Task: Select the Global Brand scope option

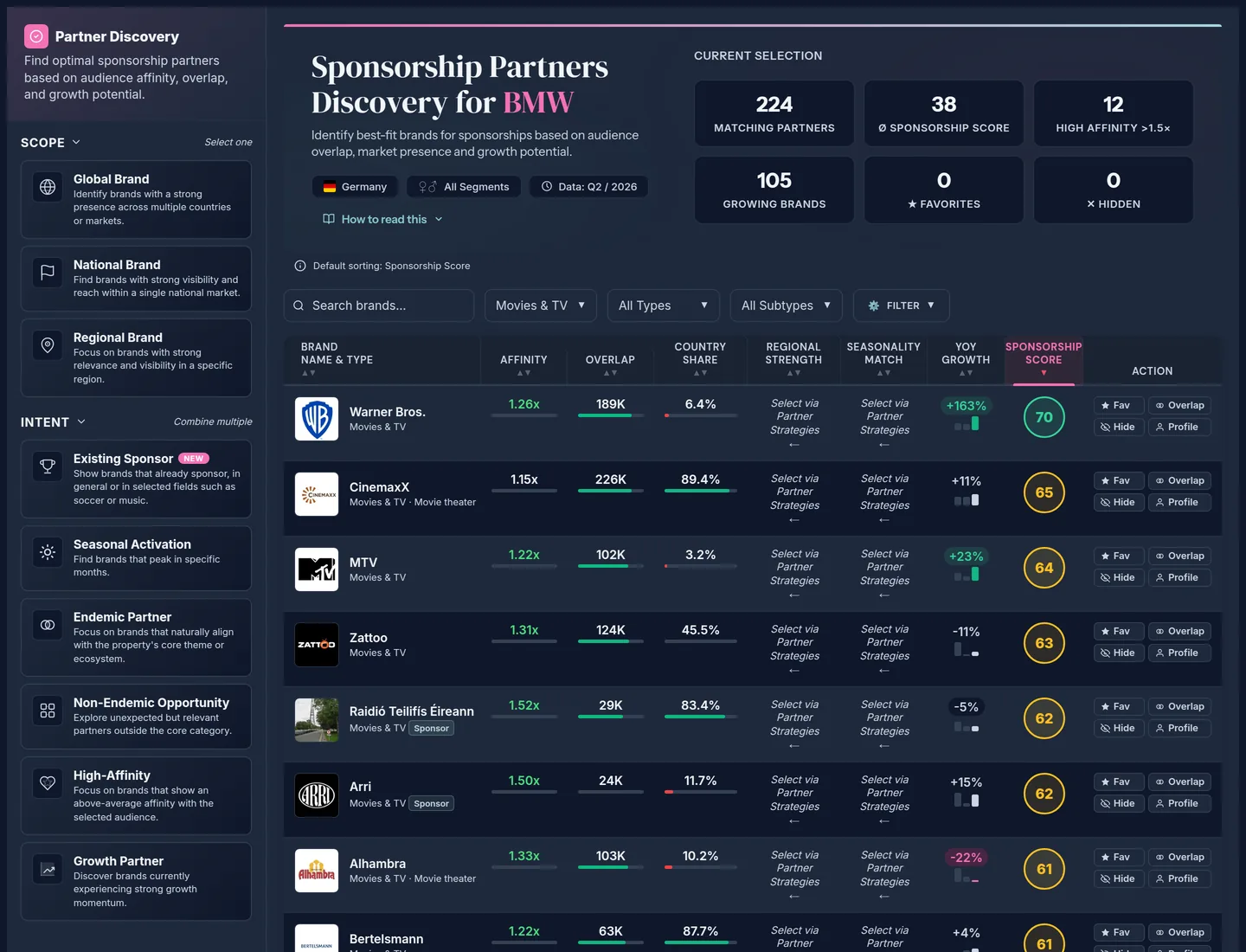Action: point(136,199)
